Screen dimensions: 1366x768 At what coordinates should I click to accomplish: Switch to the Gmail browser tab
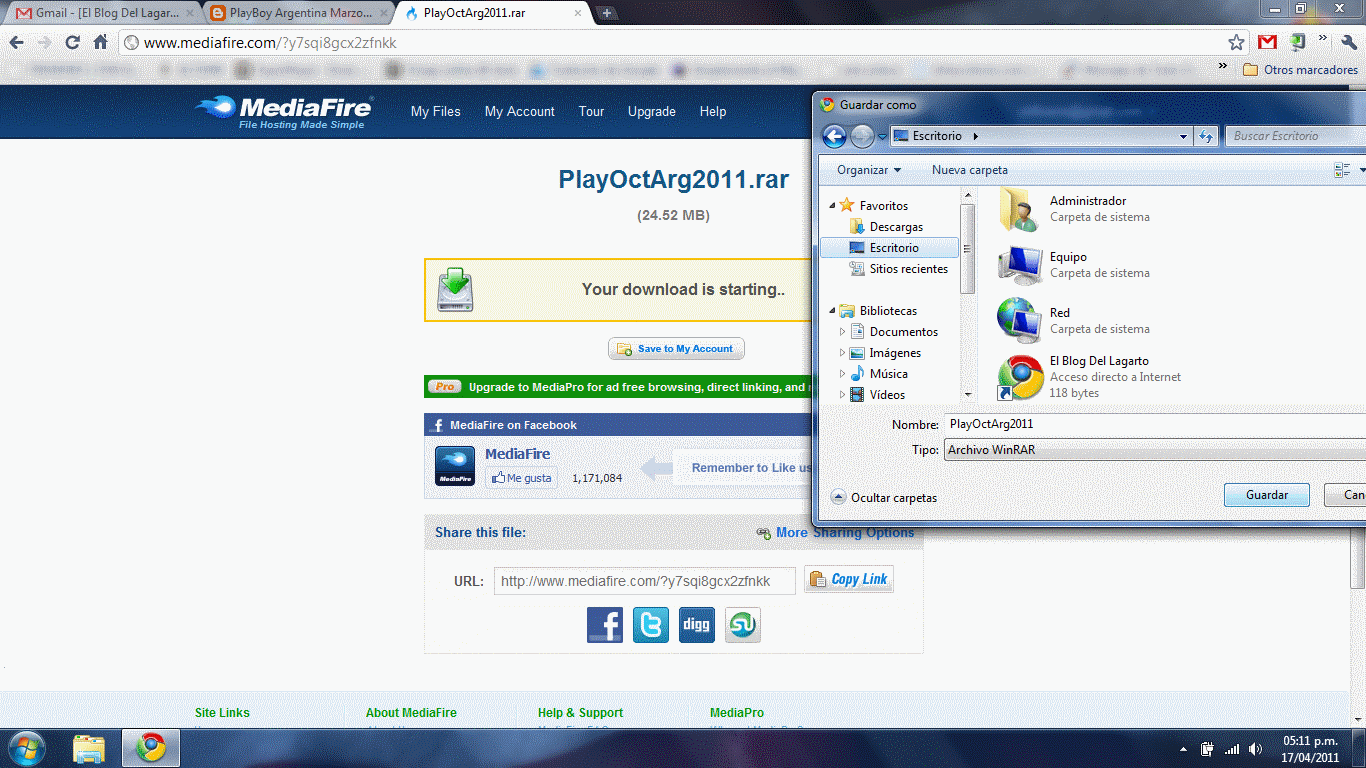[x=100, y=13]
